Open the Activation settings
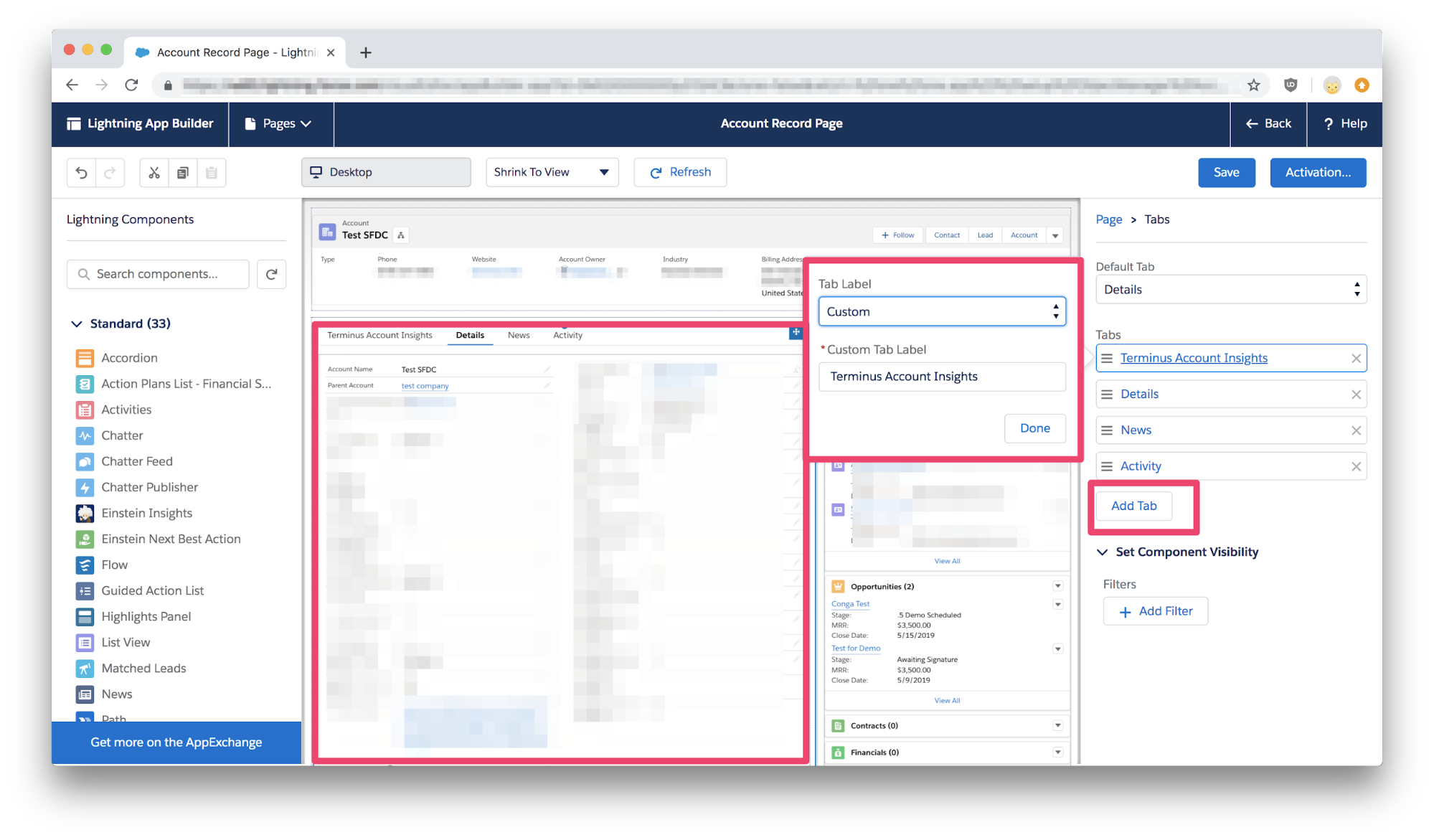1434x840 pixels. [x=1318, y=172]
